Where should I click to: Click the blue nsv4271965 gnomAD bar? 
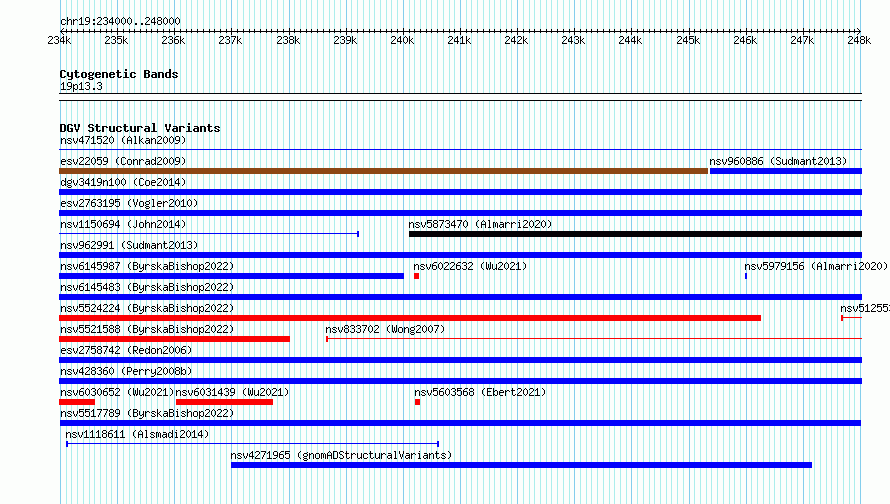521,465
